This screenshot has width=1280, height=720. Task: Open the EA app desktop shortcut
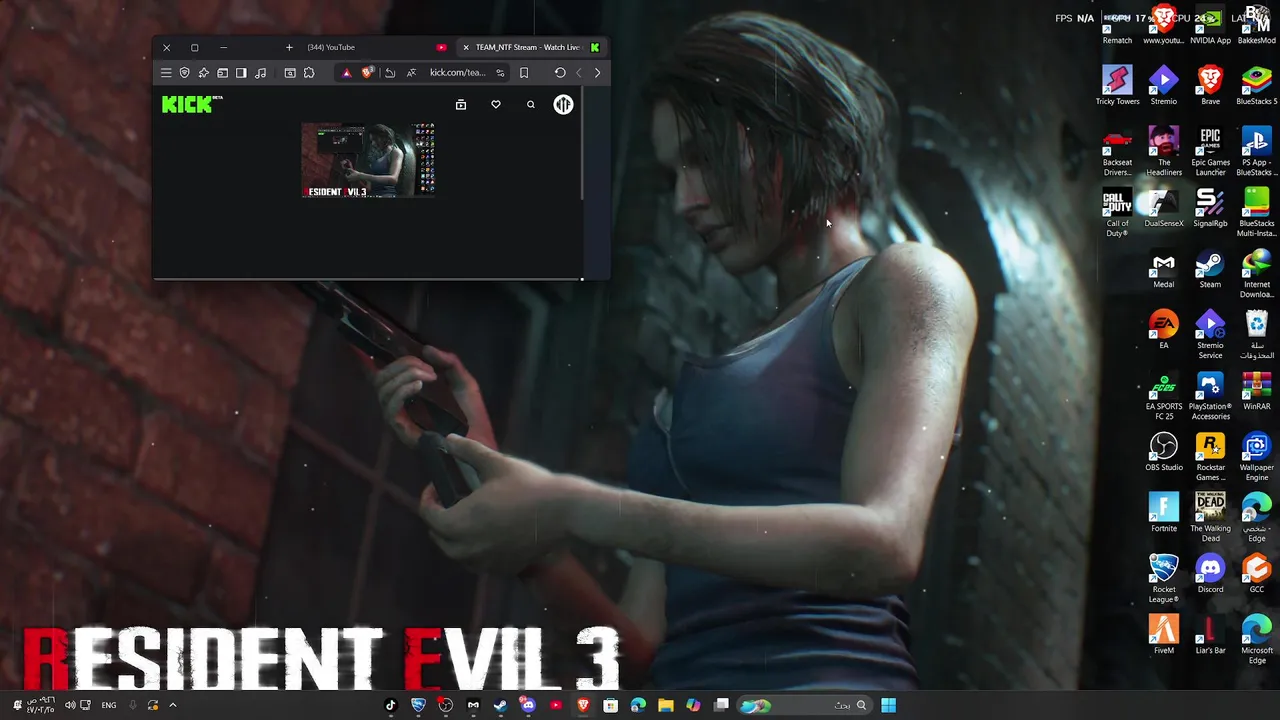tap(1164, 331)
